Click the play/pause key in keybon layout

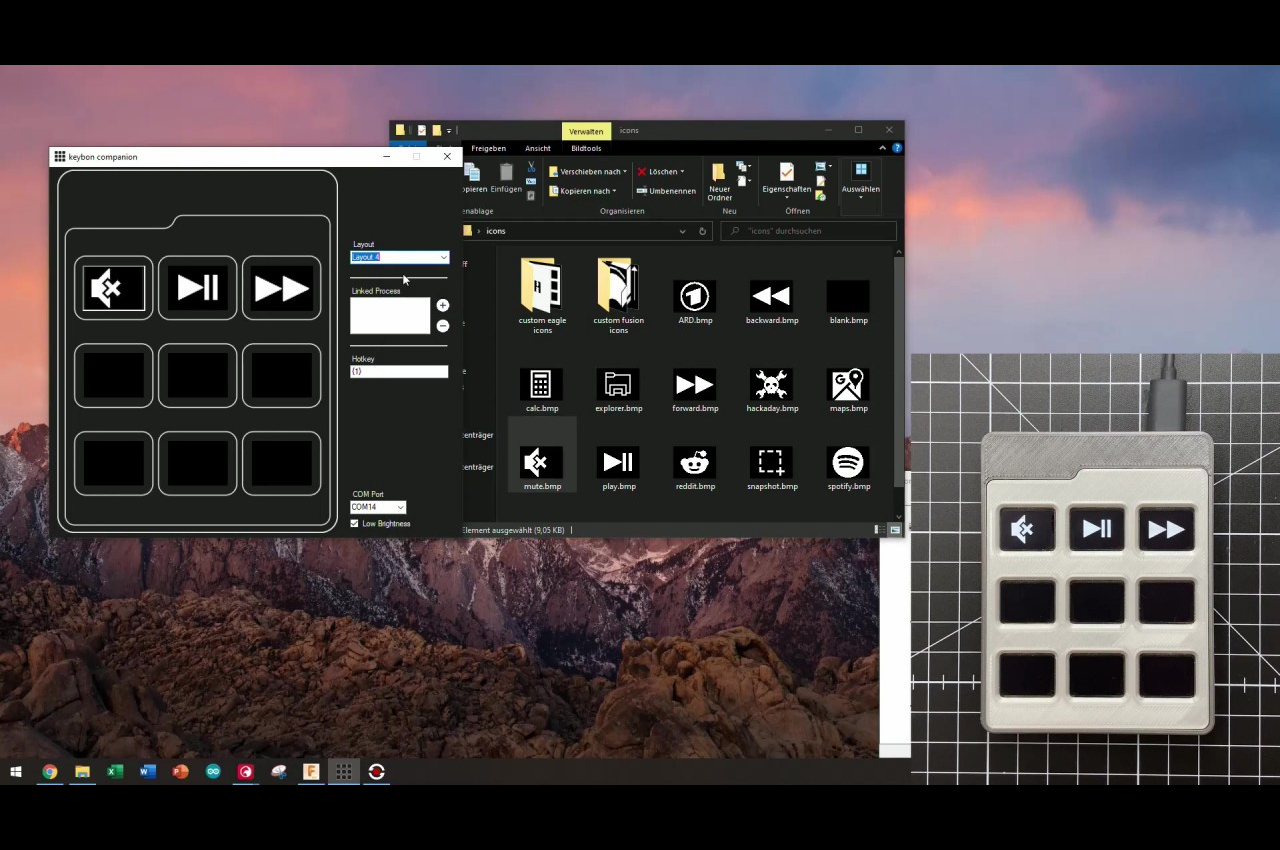[x=197, y=289]
